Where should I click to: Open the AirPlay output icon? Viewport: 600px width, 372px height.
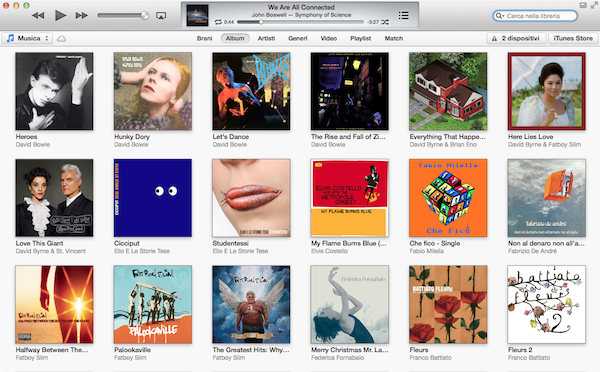[161, 16]
